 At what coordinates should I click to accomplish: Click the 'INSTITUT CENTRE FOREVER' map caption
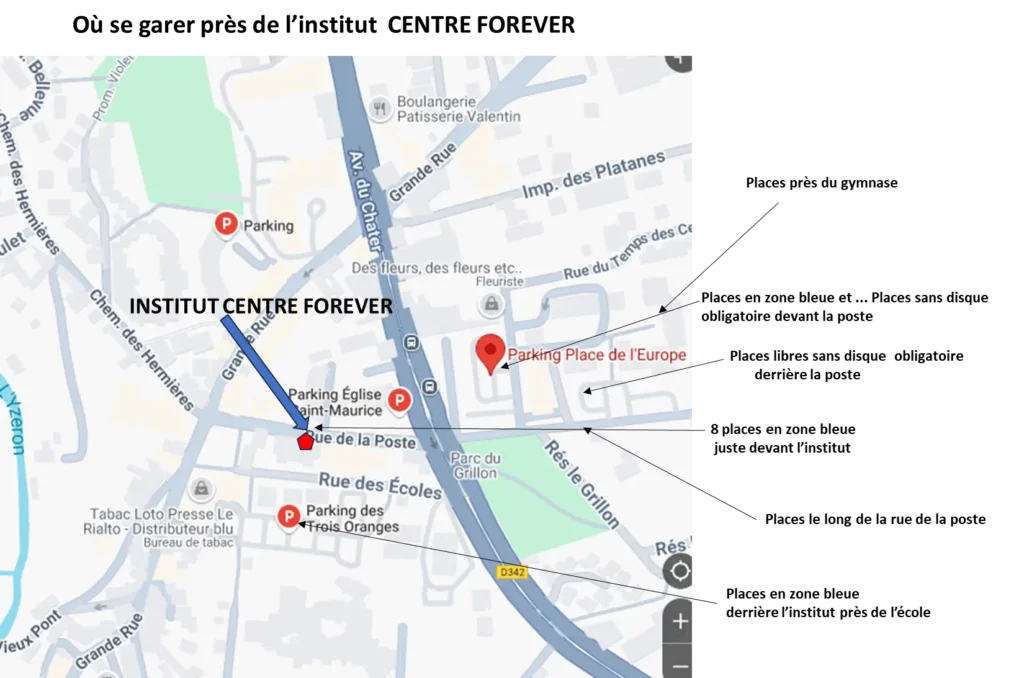pyautogui.click(x=261, y=306)
